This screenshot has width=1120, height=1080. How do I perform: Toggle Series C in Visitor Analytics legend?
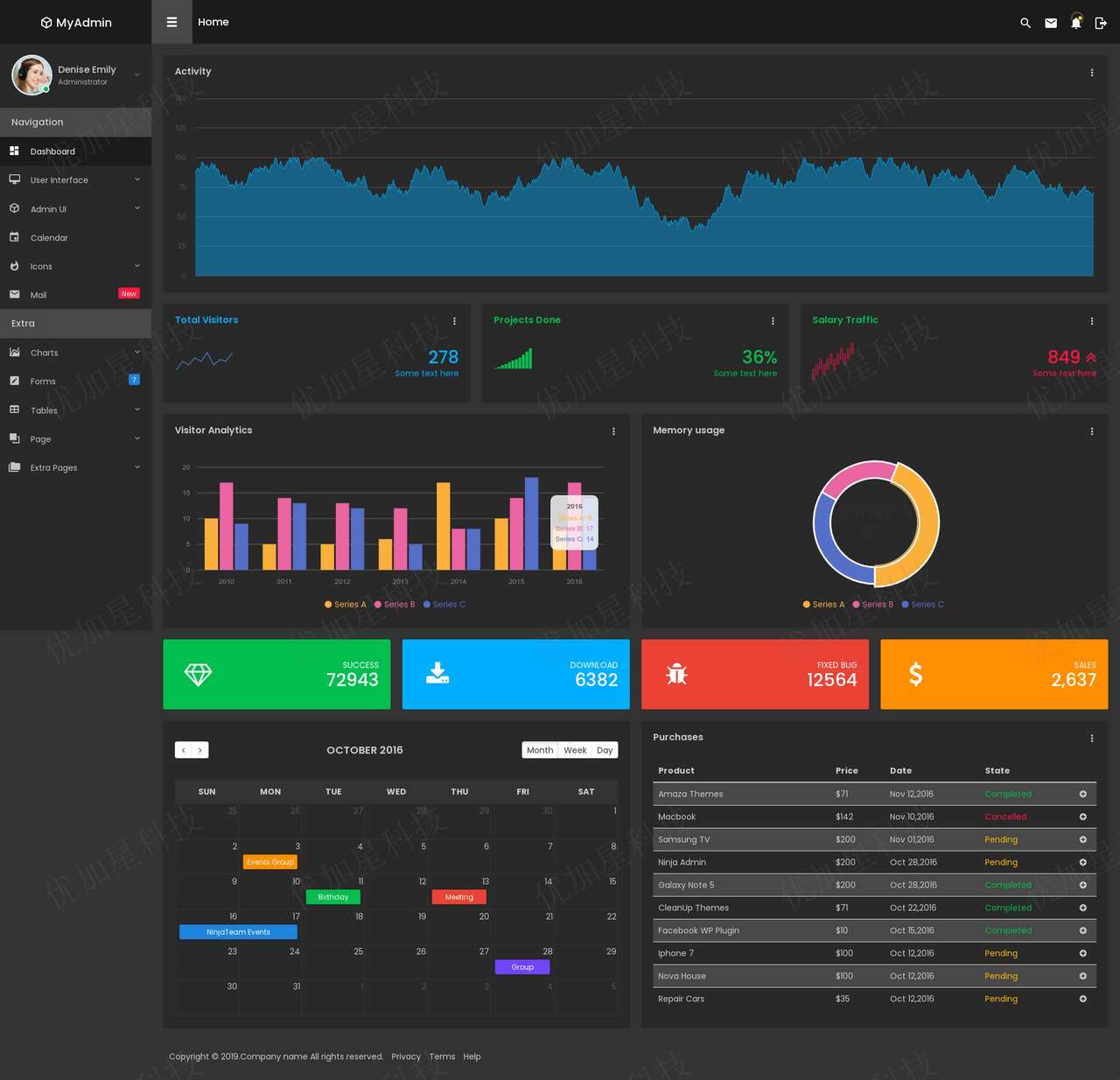[x=444, y=605]
